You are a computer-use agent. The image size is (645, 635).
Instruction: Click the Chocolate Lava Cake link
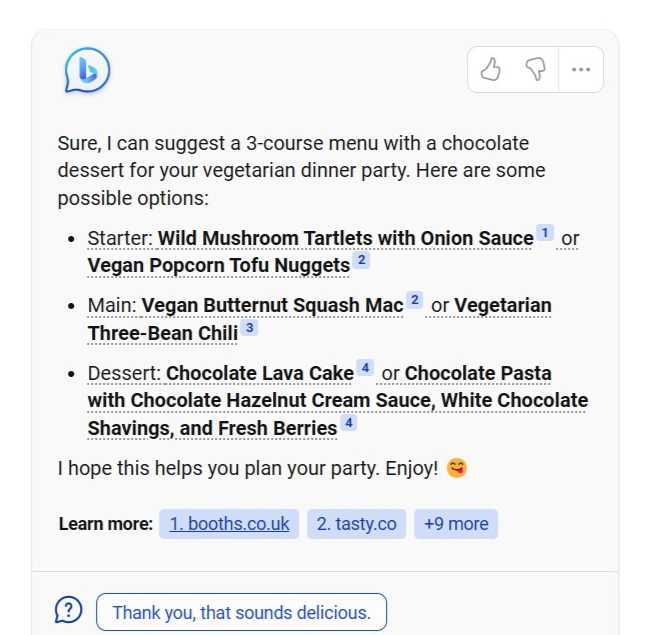coord(259,373)
